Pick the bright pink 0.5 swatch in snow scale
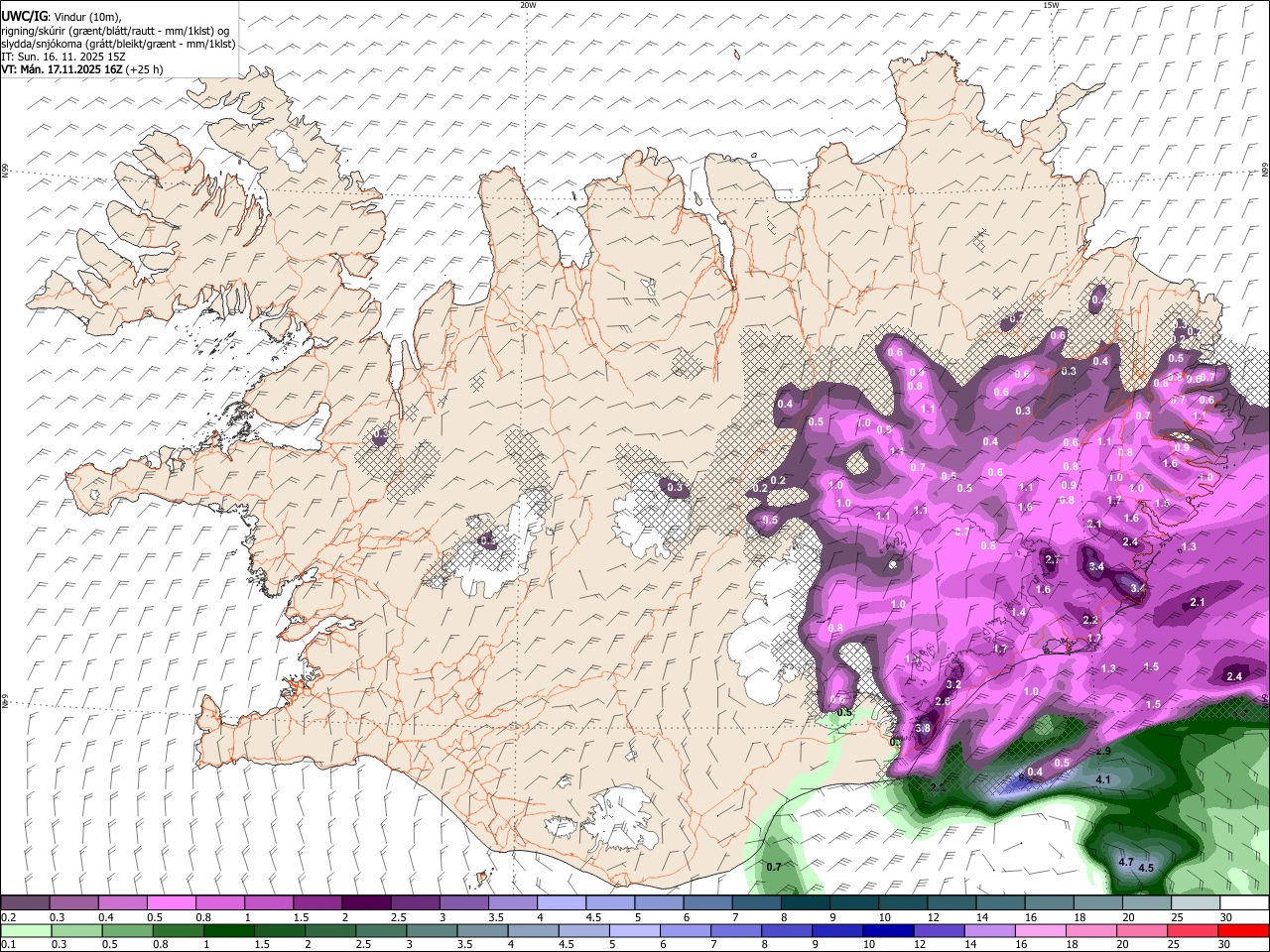1270x952 pixels. tap(171, 903)
